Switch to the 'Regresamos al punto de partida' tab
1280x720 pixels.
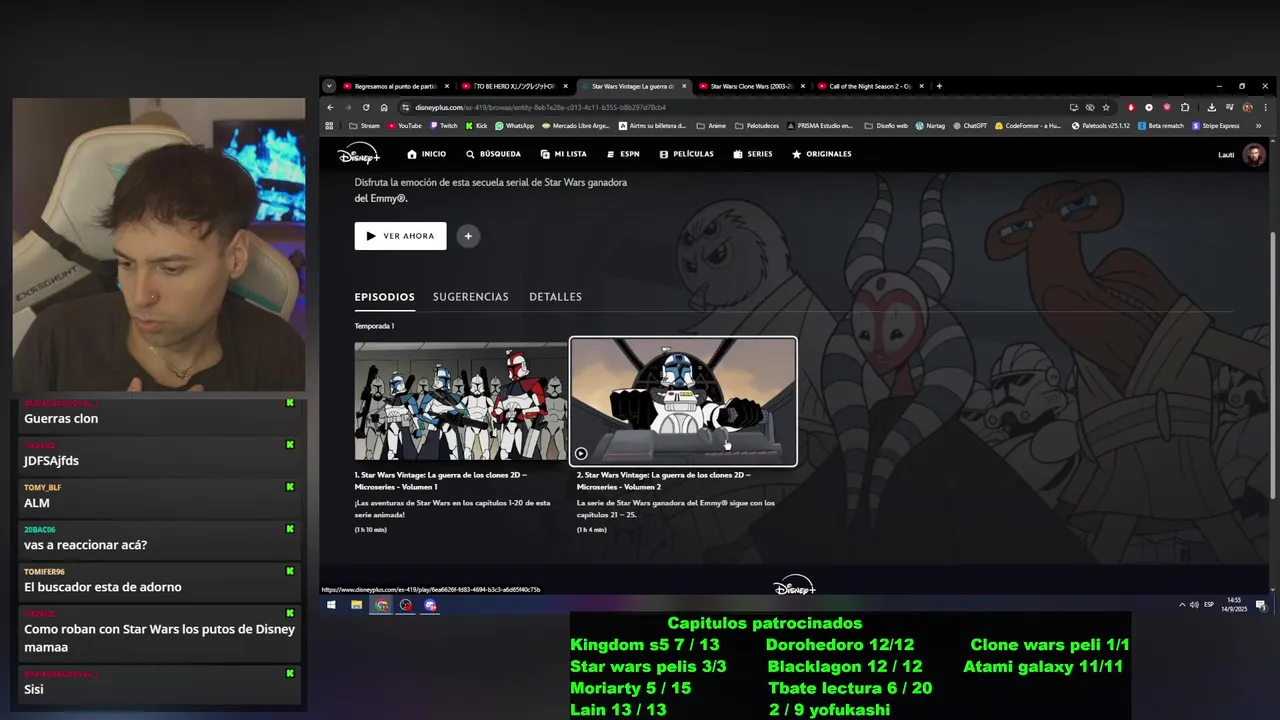tap(396, 86)
